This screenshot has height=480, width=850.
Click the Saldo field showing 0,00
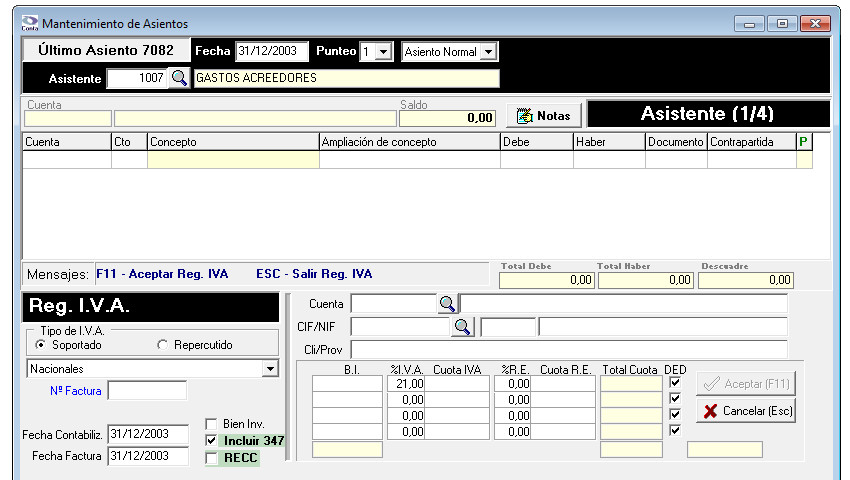(448, 118)
